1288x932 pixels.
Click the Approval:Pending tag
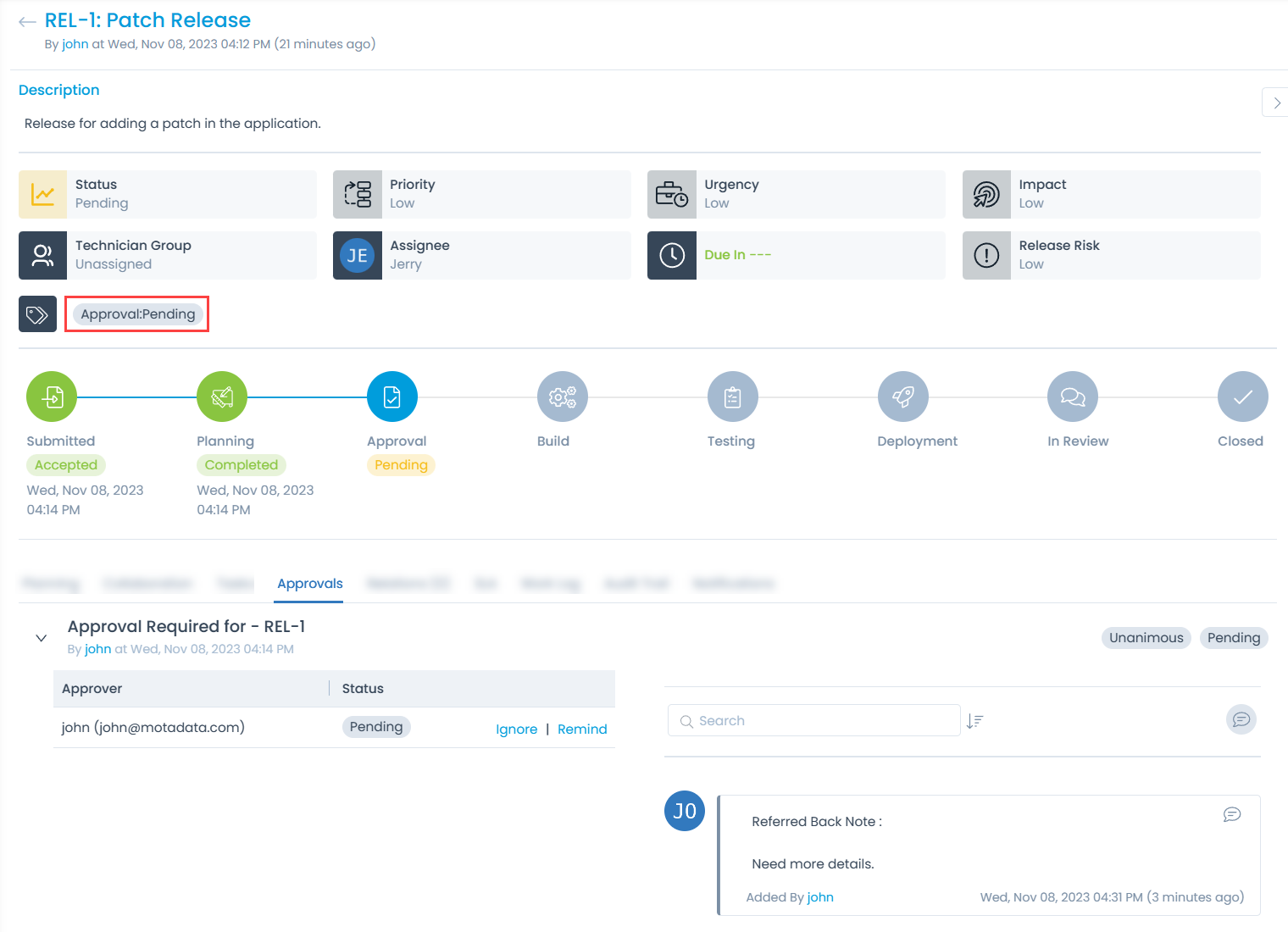138,314
